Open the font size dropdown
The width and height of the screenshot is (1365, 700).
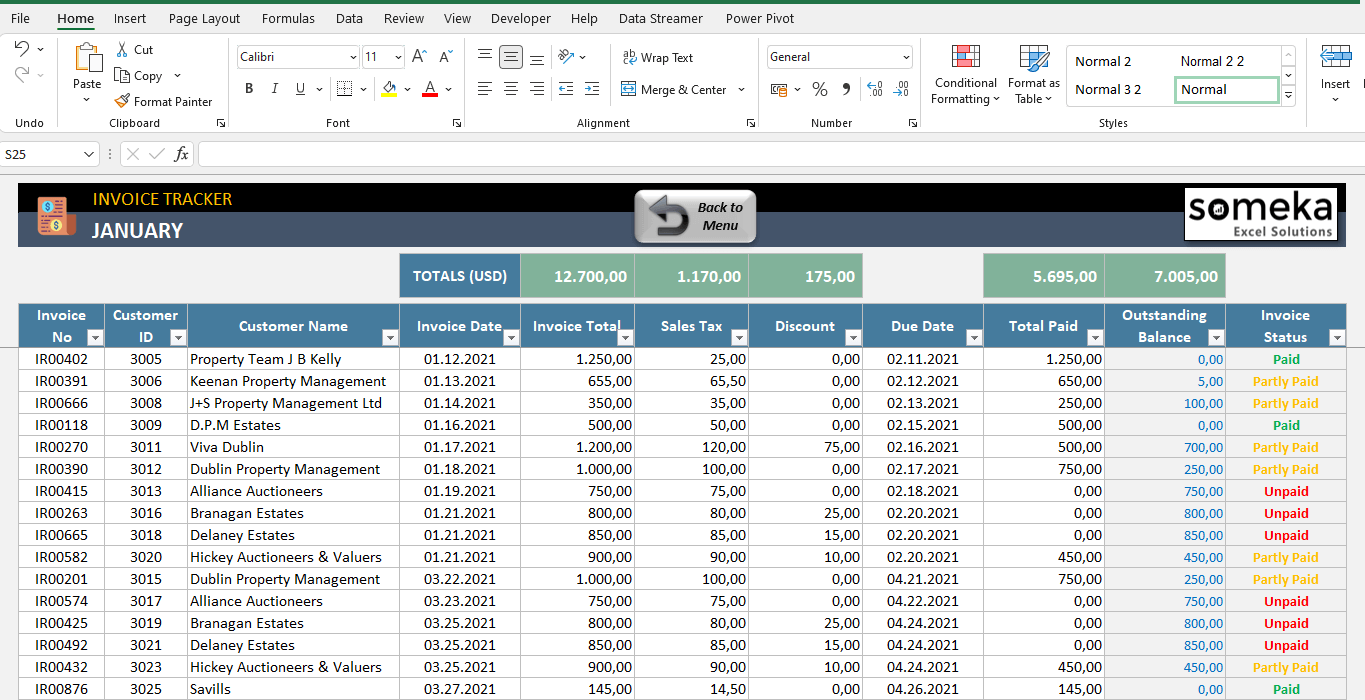coord(397,56)
